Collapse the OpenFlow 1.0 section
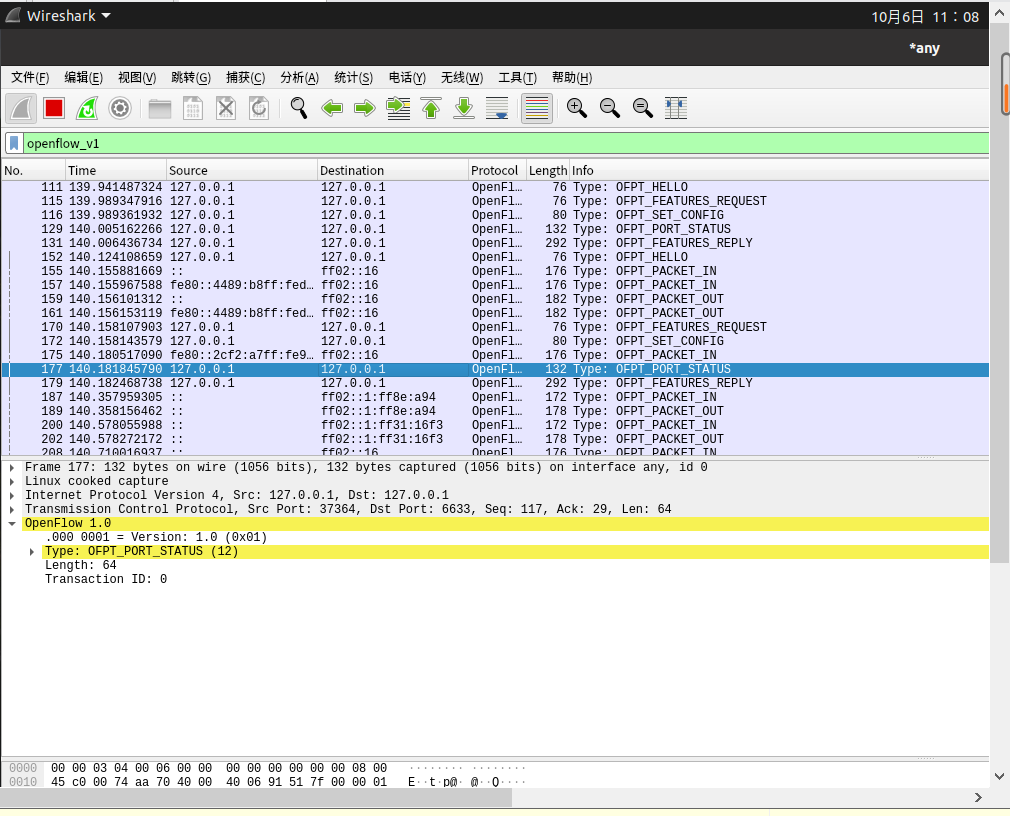 click(x=12, y=523)
